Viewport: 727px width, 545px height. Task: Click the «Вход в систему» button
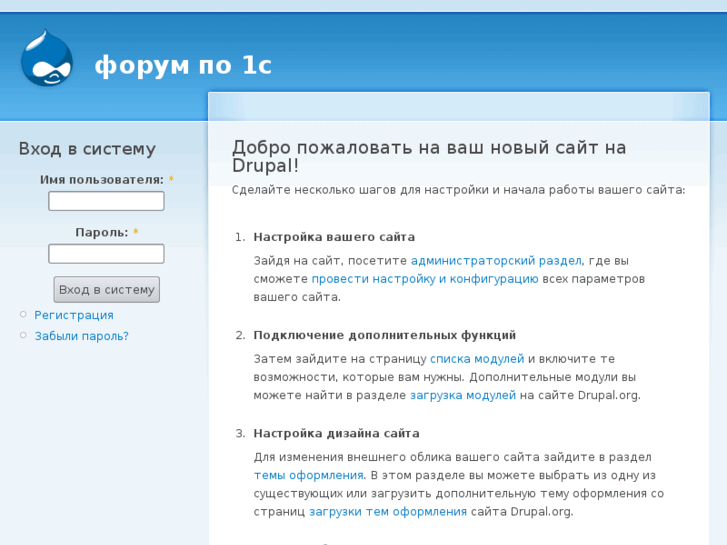click(x=107, y=289)
